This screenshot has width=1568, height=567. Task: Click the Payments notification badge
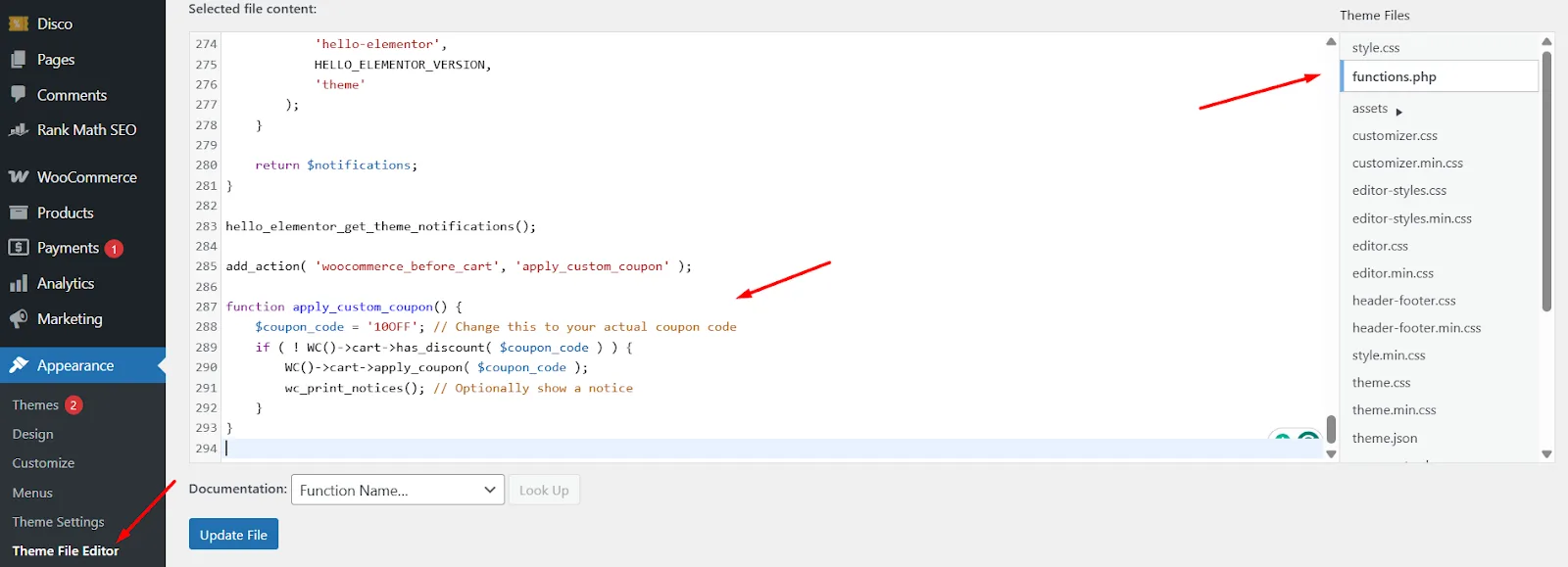(x=114, y=249)
